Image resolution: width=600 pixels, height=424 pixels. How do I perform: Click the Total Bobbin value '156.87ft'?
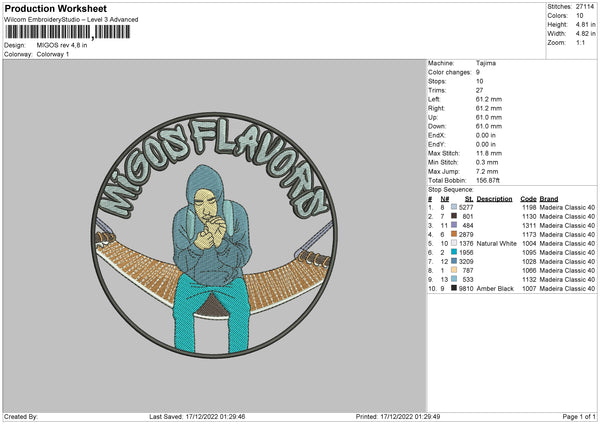(x=488, y=180)
